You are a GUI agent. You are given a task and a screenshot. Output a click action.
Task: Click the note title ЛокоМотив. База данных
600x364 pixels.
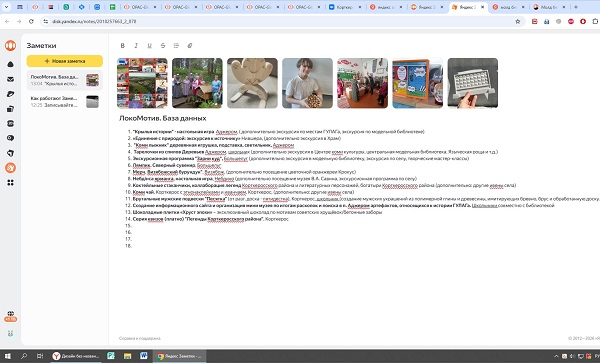163,118
